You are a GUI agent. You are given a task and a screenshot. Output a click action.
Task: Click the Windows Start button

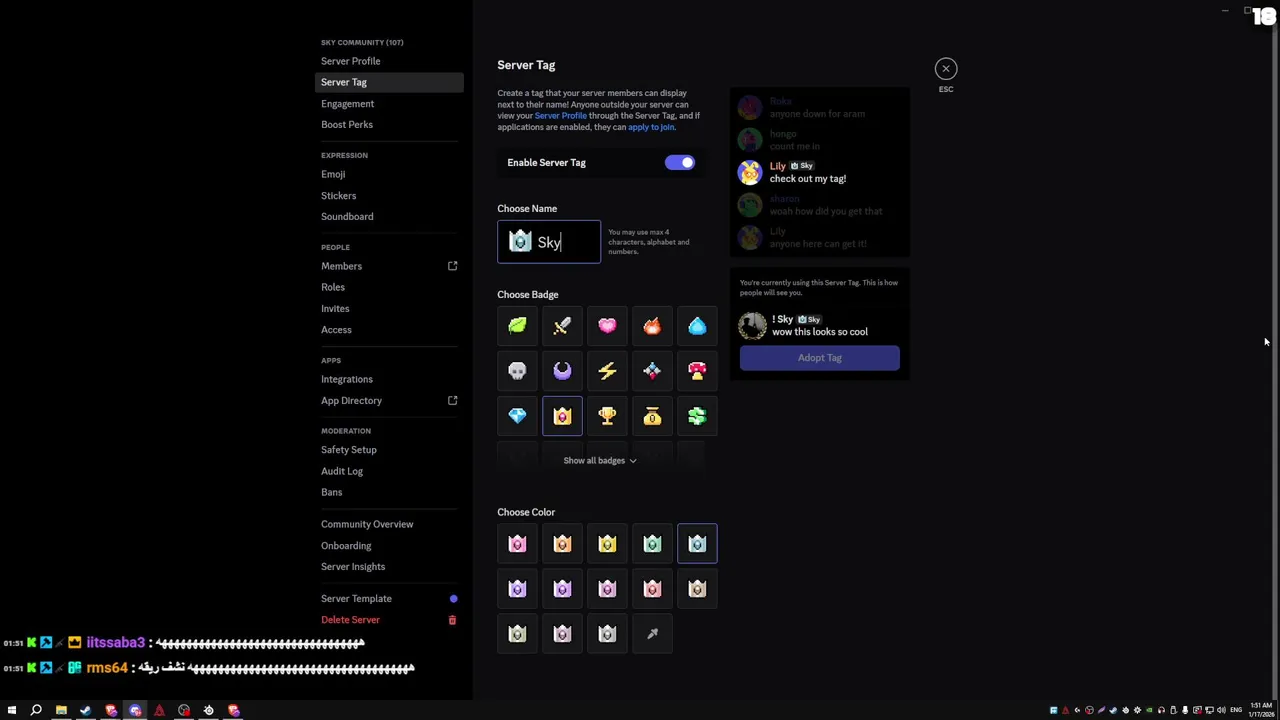[12, 711]
